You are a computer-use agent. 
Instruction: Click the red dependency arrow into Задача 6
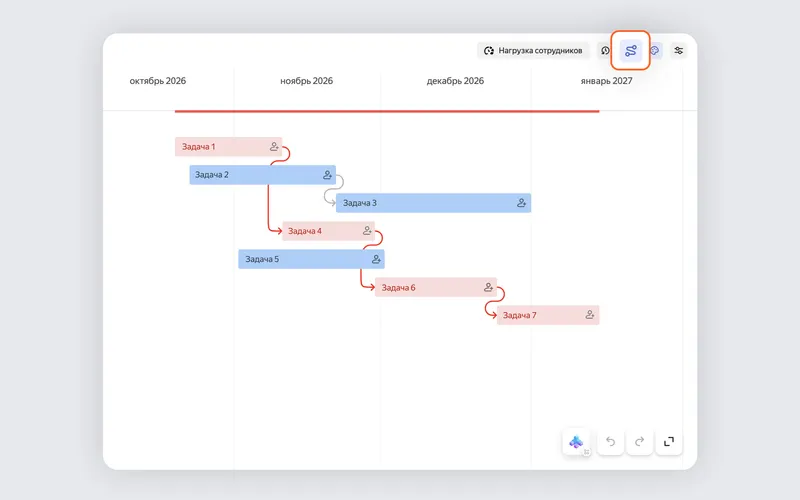(362, 279)
